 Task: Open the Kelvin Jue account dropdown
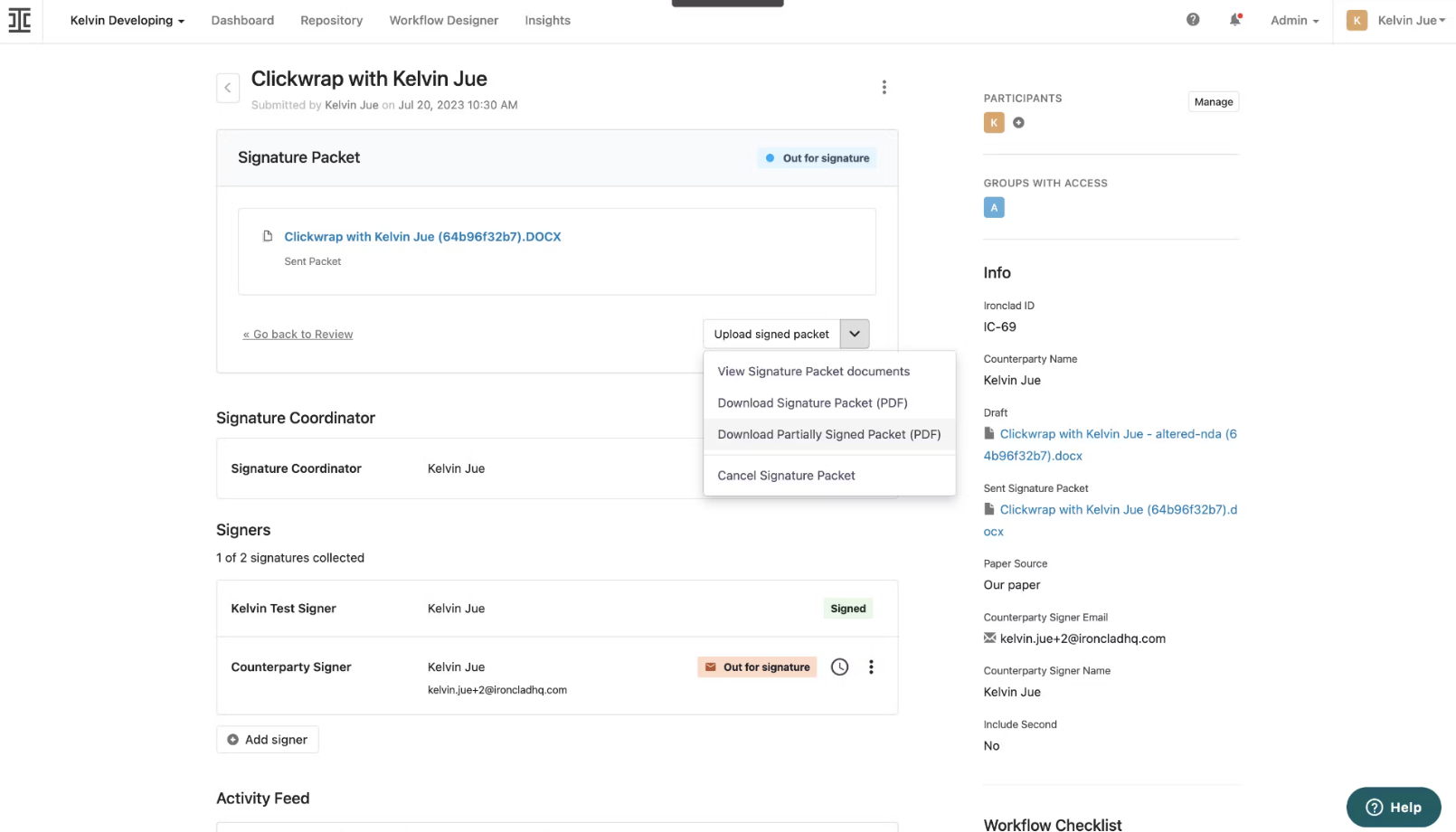pyautogui.click(x=1411, y=20)
